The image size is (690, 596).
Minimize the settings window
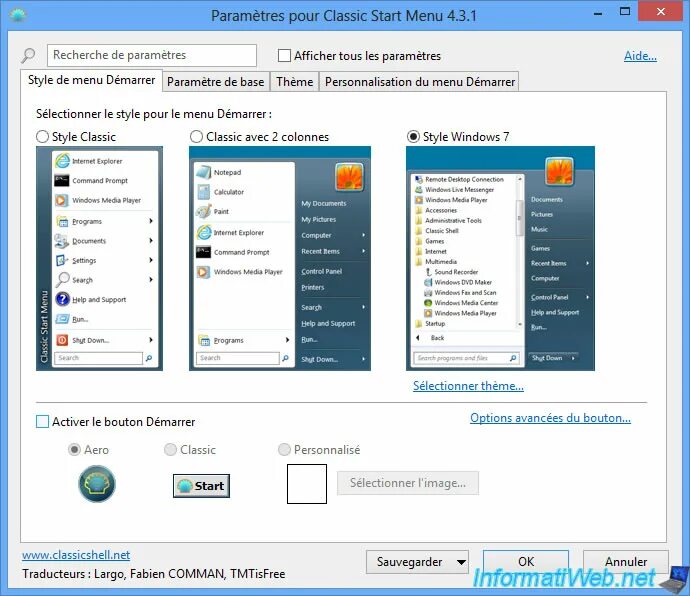[598, 13]
